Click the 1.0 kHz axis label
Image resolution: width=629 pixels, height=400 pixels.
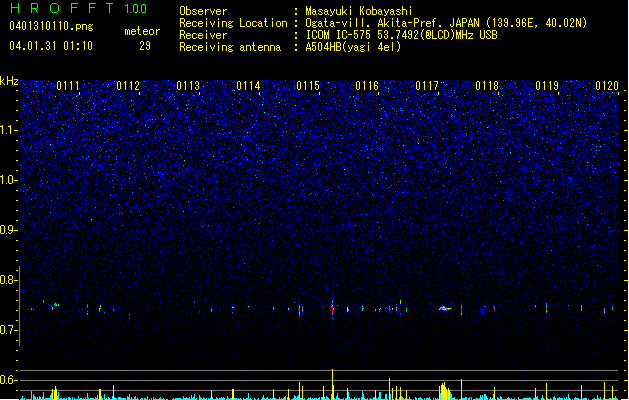pos(9,180)
